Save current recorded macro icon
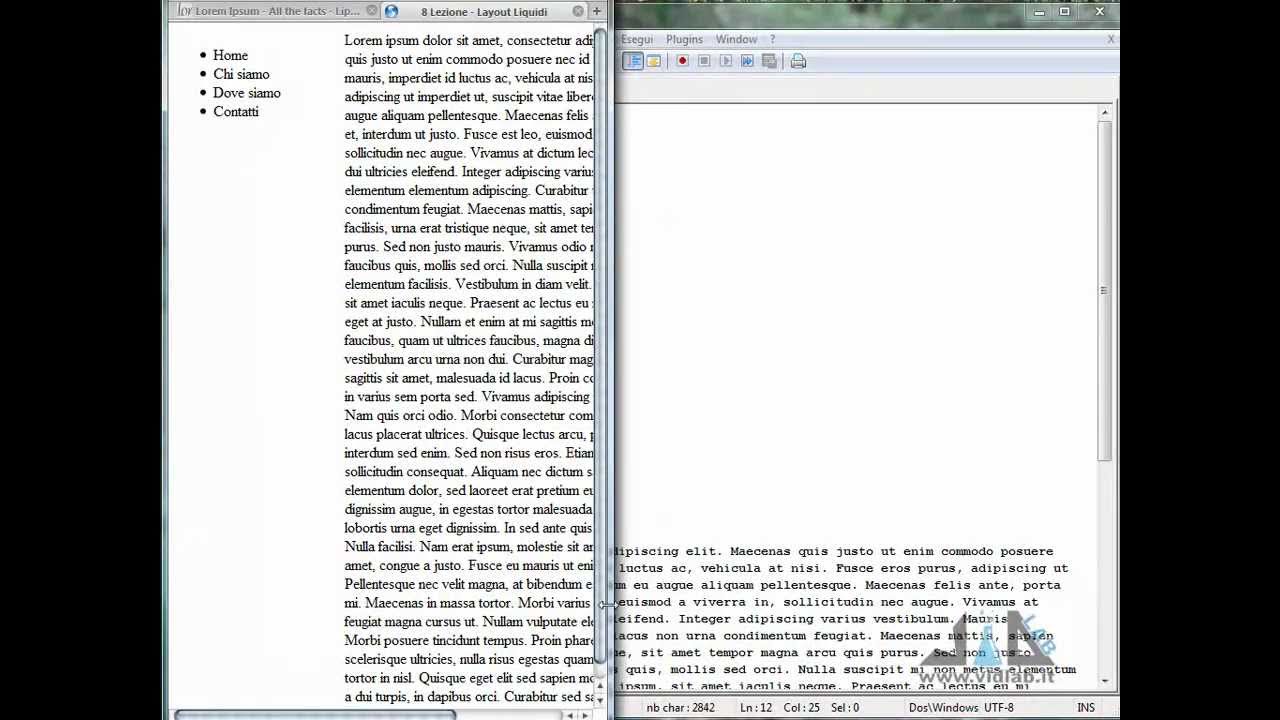 (x=769, y=61)
